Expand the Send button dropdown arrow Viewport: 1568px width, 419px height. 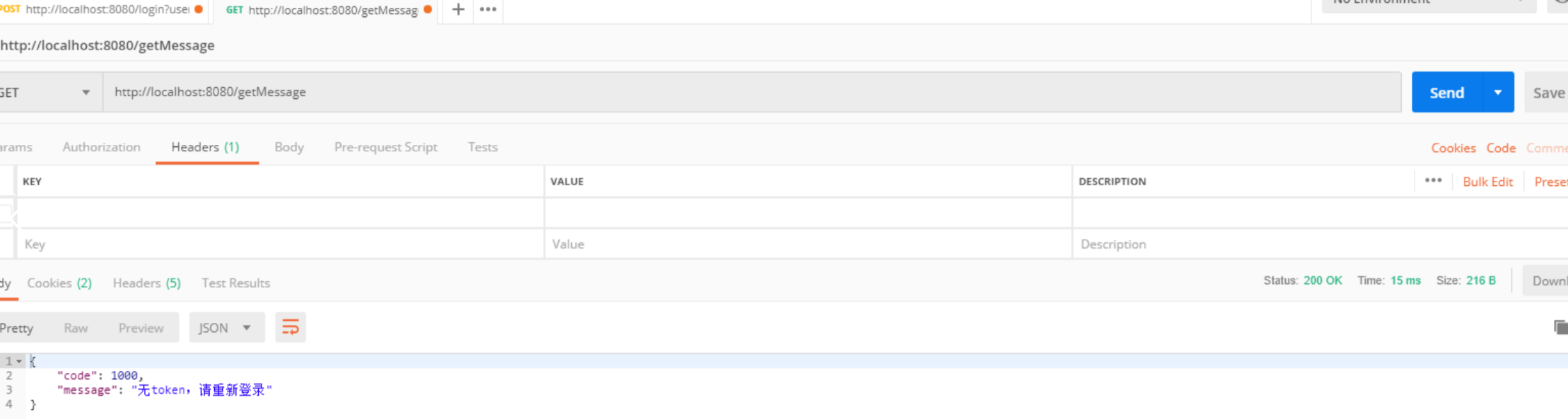tap(1498, 92)
